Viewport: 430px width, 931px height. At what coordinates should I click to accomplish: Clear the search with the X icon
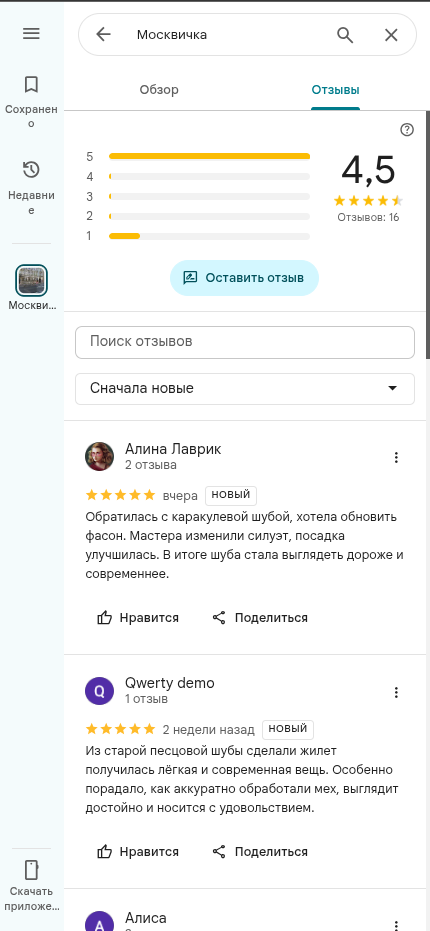391,35
